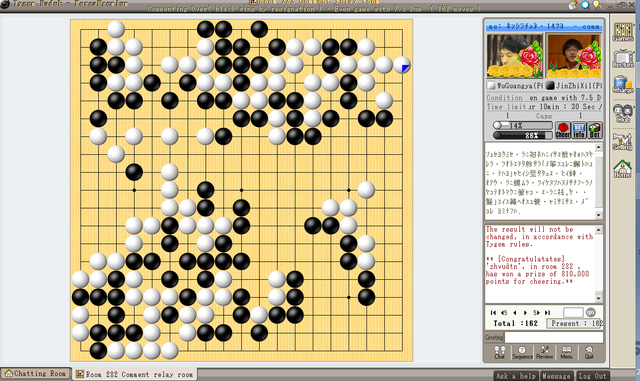Open the Setting tools sidebar icon
This screenshot has width=640, height=381.
tap(623, 141)
